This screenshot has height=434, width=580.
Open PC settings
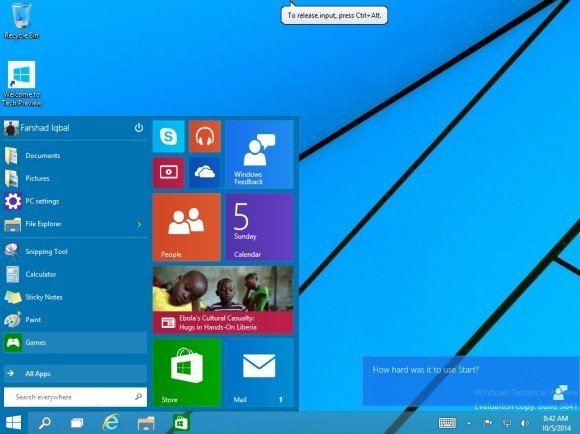pyautogui.click(x=75, y=201)
